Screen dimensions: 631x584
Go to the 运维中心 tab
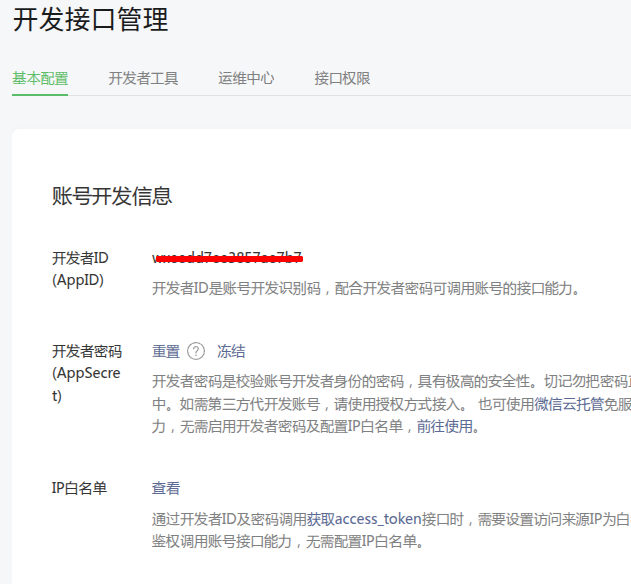(246, 78)
